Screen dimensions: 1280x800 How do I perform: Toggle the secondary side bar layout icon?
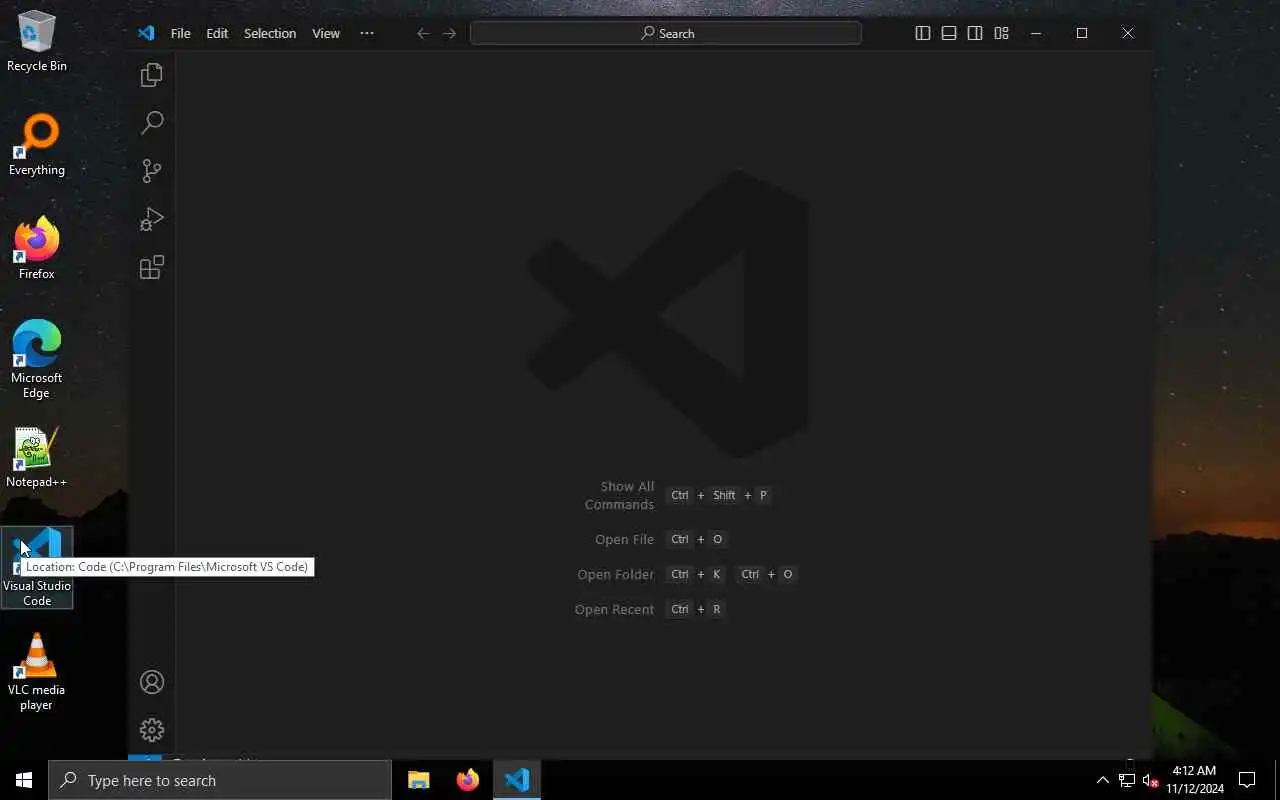pos(975,33)
